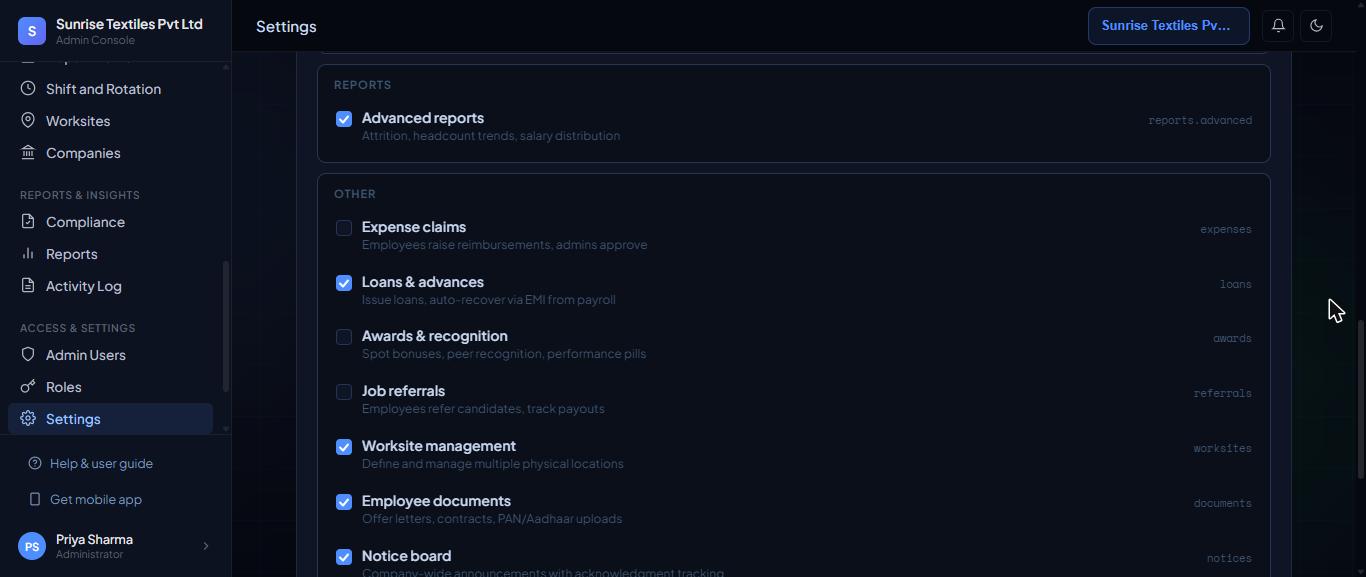Click sidebar scroll down arrow
Screen dimensions: 1366x577
point(226,429)
